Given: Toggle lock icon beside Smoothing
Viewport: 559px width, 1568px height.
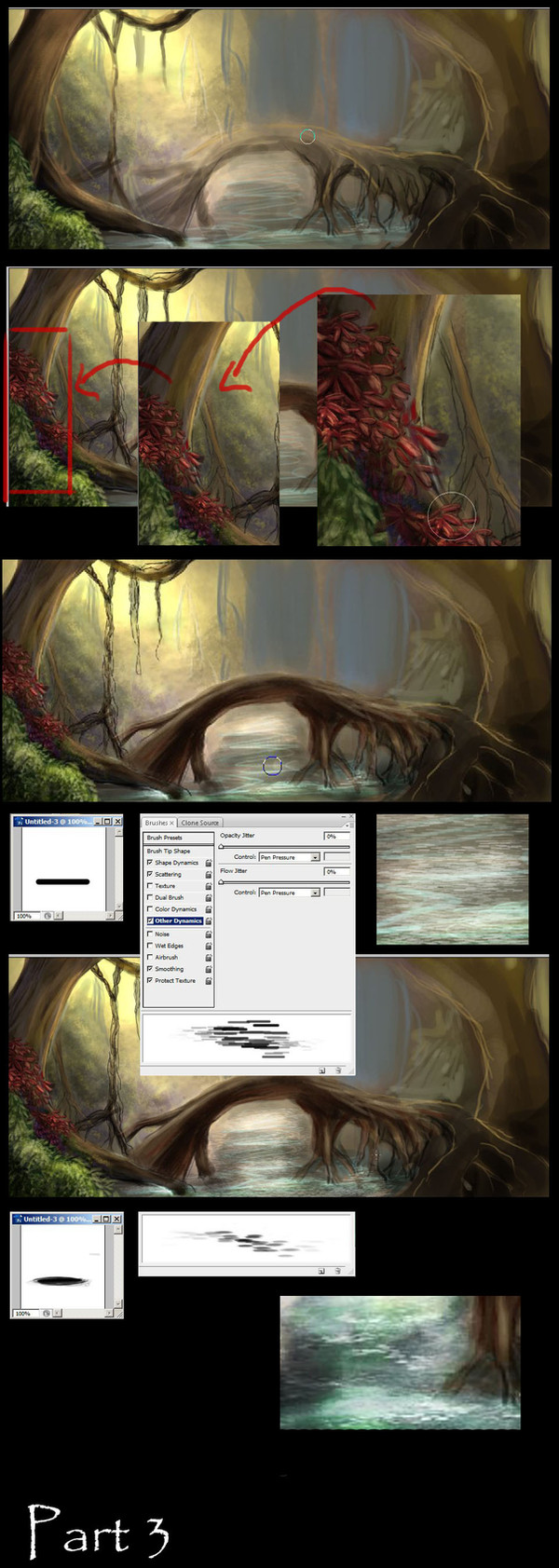Looking at the screenshot, I should click(x=209, y=969).
